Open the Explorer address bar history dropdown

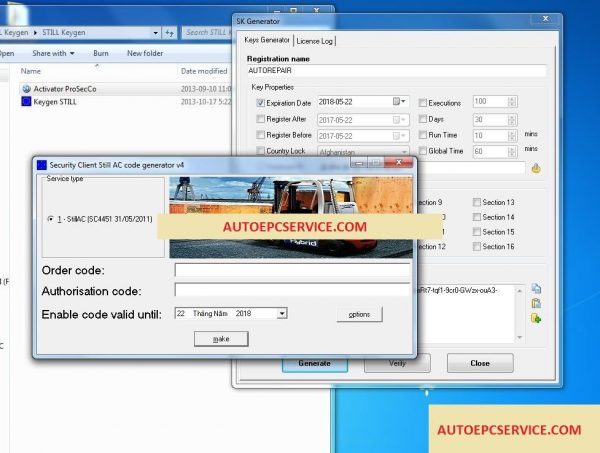point(155,33)
